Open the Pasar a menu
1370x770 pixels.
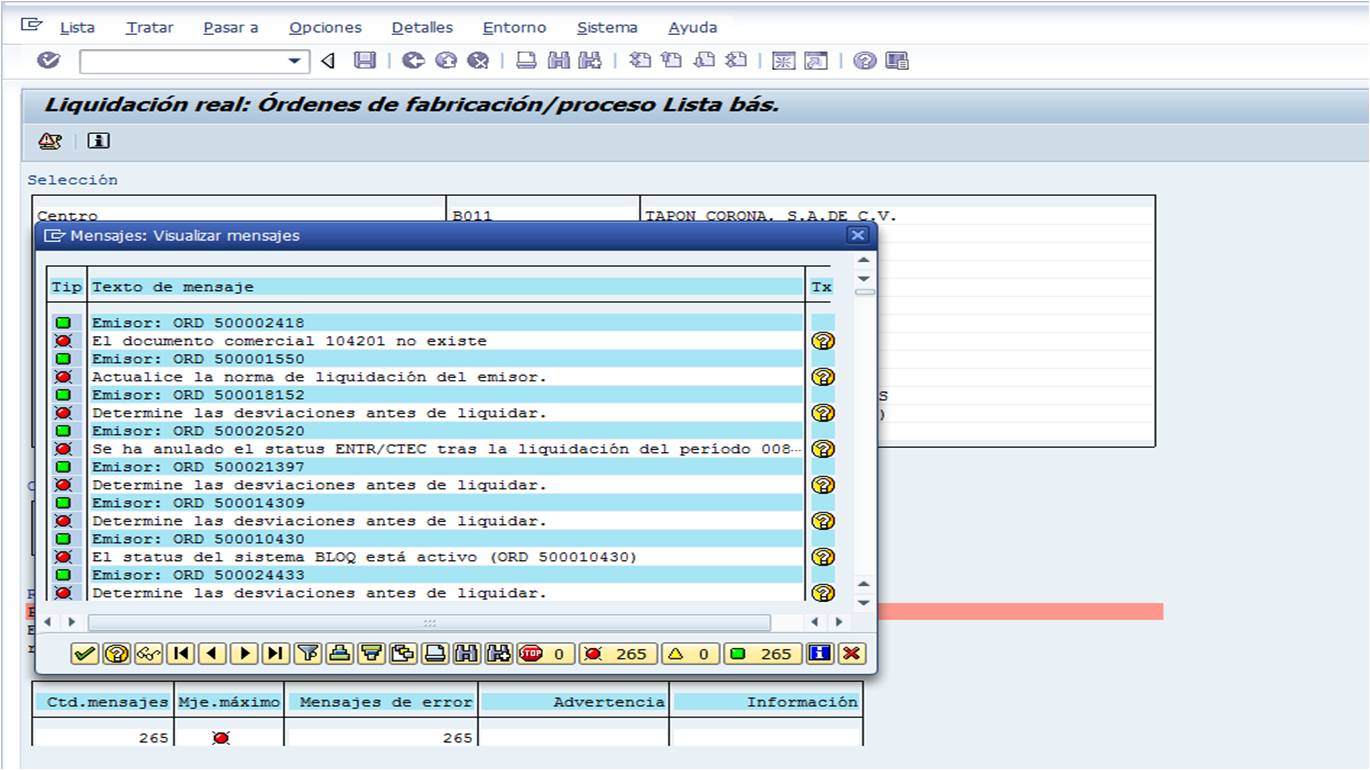pos(230,28)
